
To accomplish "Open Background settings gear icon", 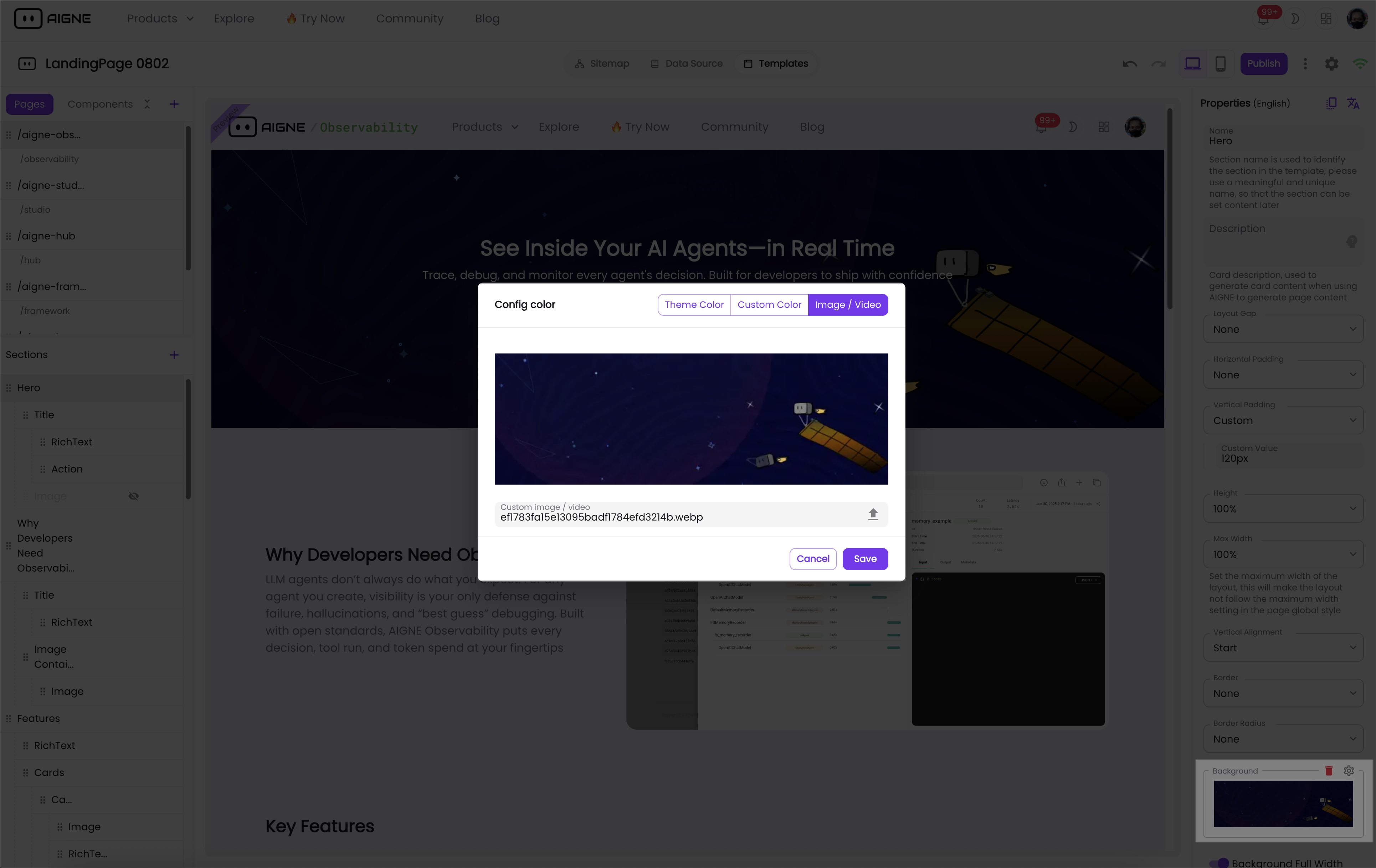I will 1349,770.
